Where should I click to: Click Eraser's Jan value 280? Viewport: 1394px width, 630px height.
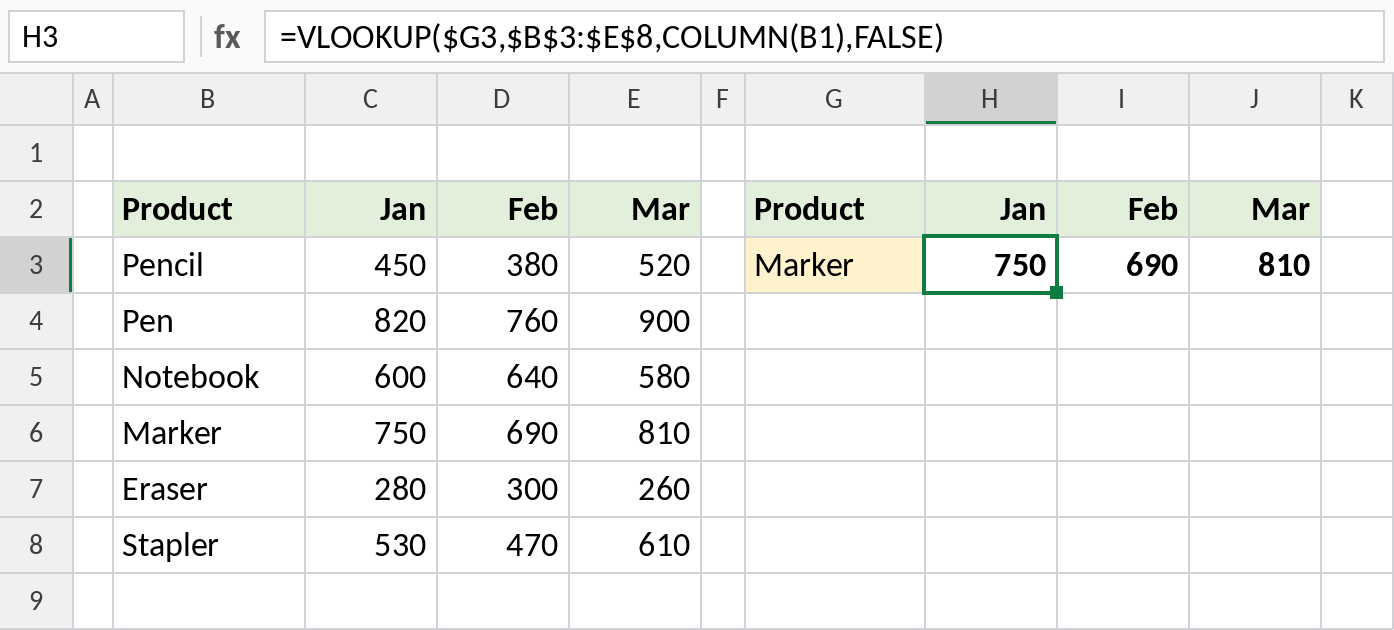[x=371, y=489]
